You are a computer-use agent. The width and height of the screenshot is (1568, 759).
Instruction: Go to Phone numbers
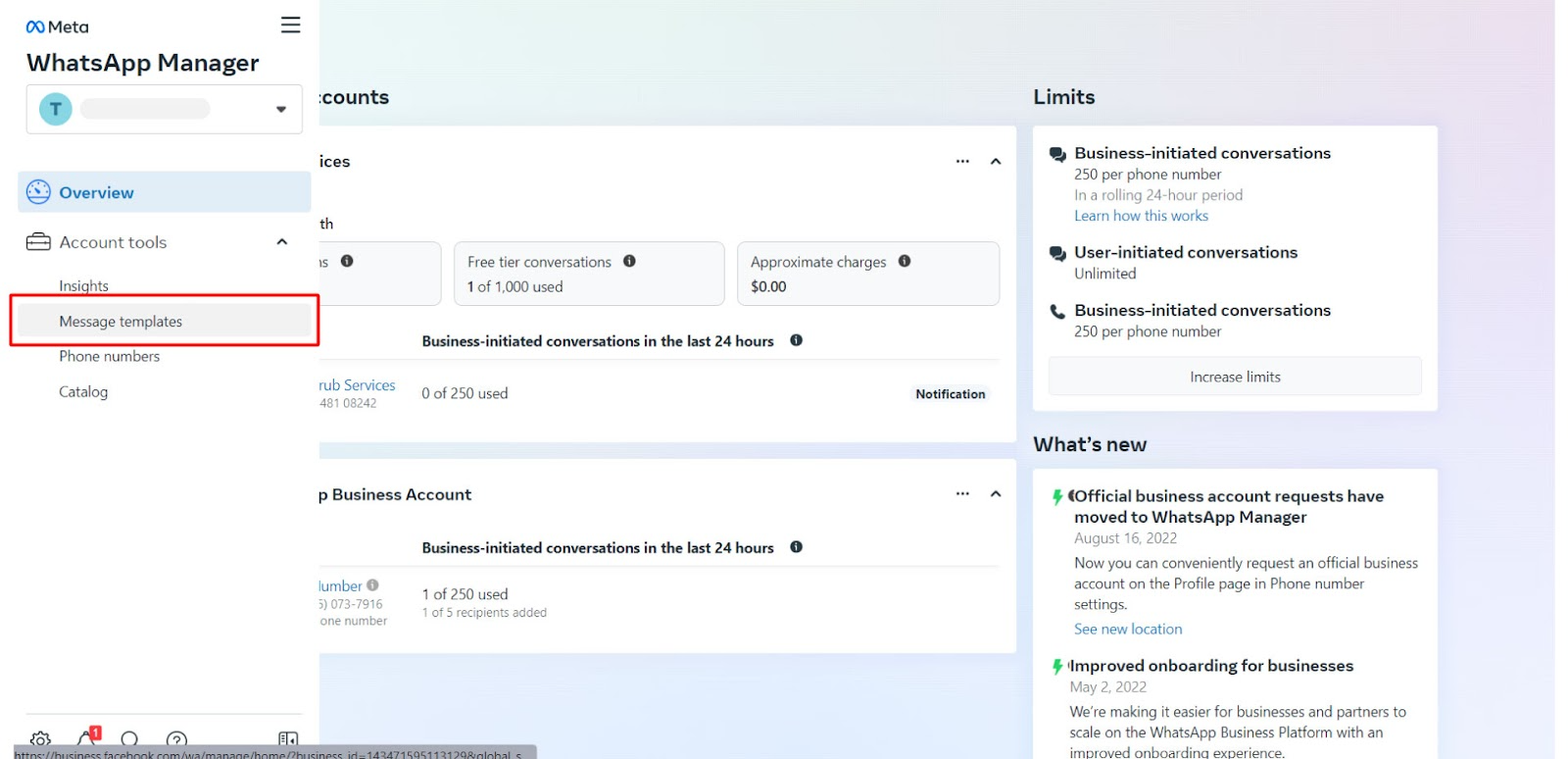(109, 356)
